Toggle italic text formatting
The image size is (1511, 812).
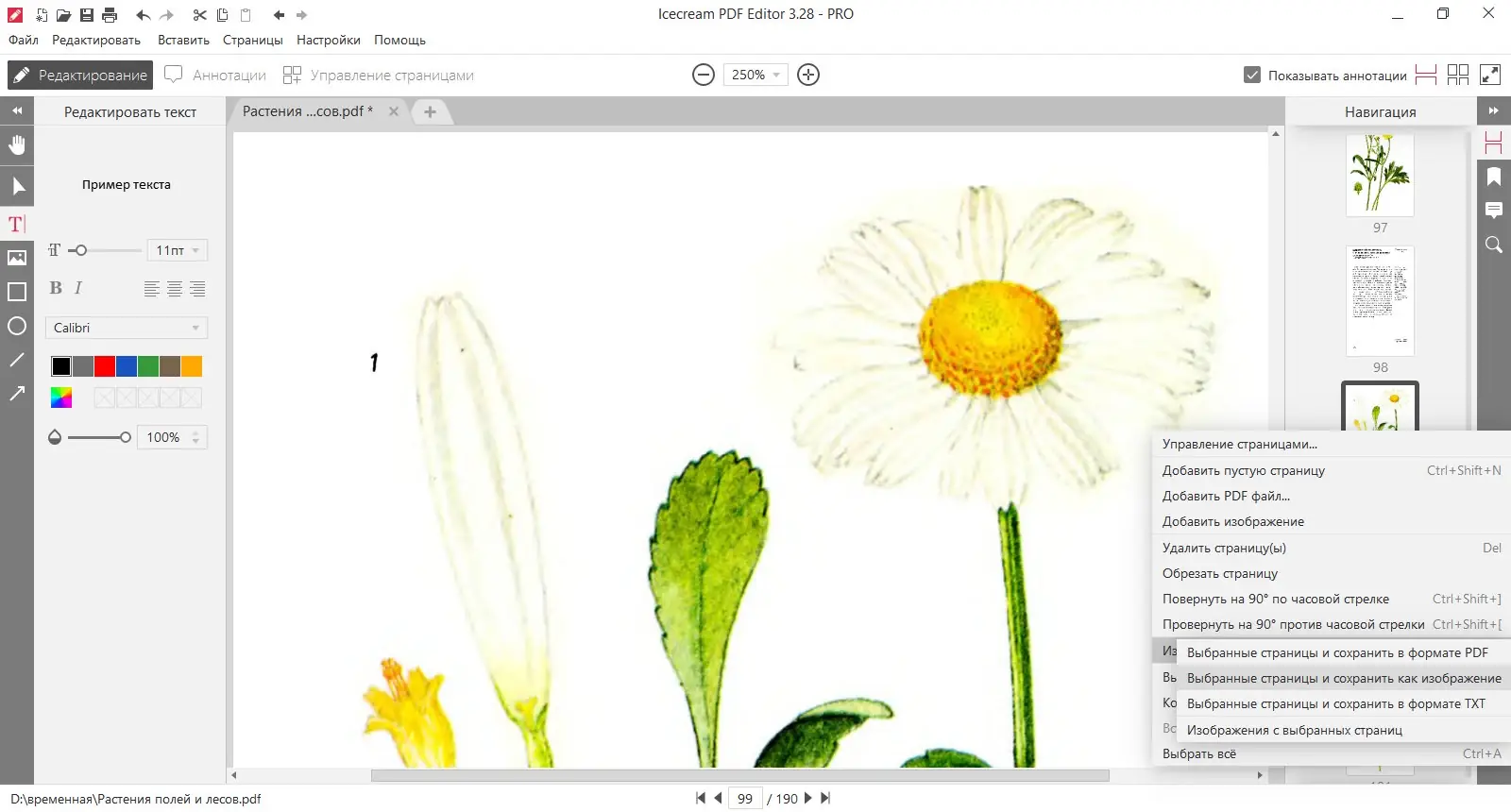(x=77, y=288)
